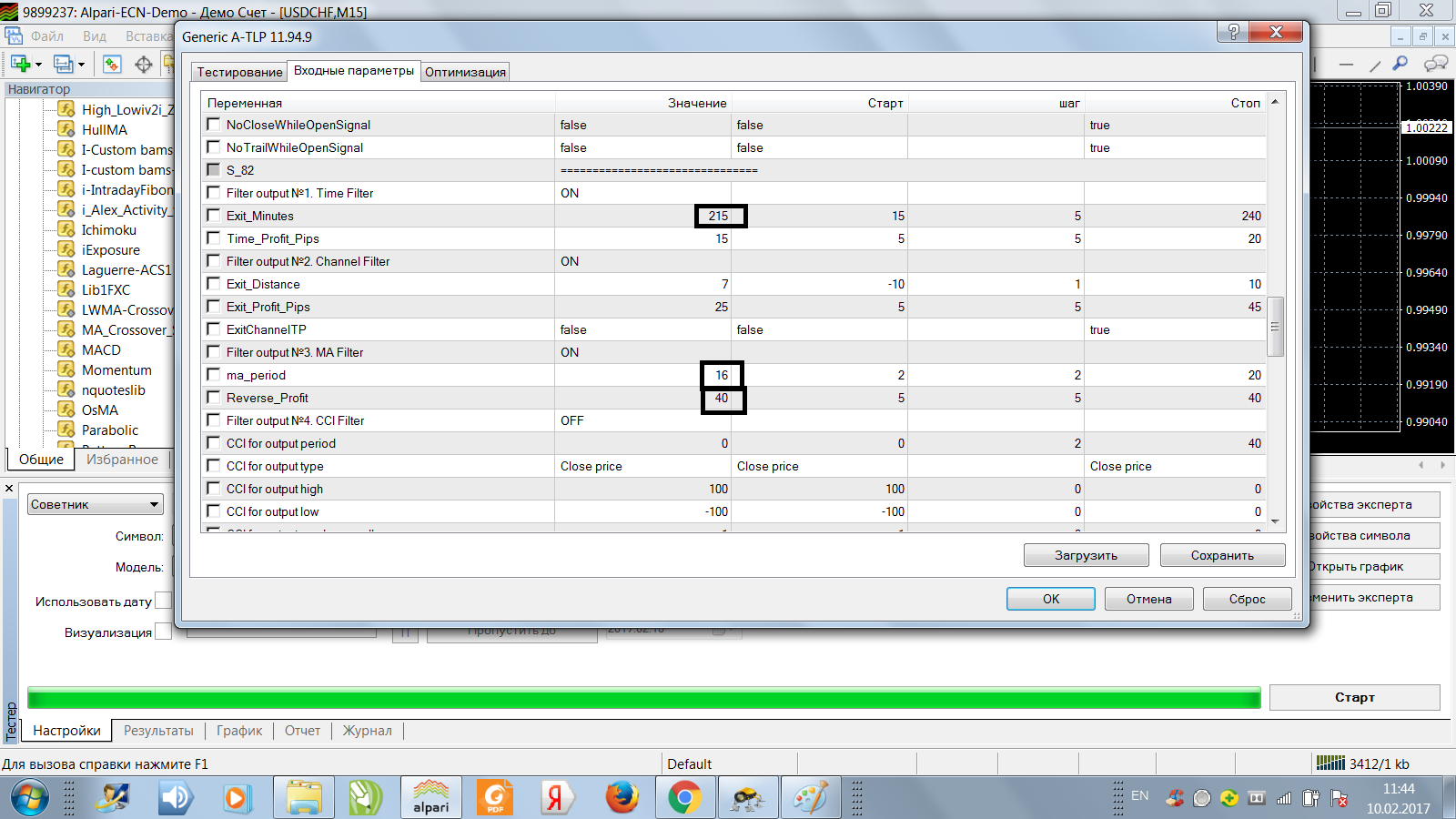The width and height of the screenshot is (1456, 819).
Task: Click the OsMA indicator icon
Action: pyautogui.click(x=66, y=409)
